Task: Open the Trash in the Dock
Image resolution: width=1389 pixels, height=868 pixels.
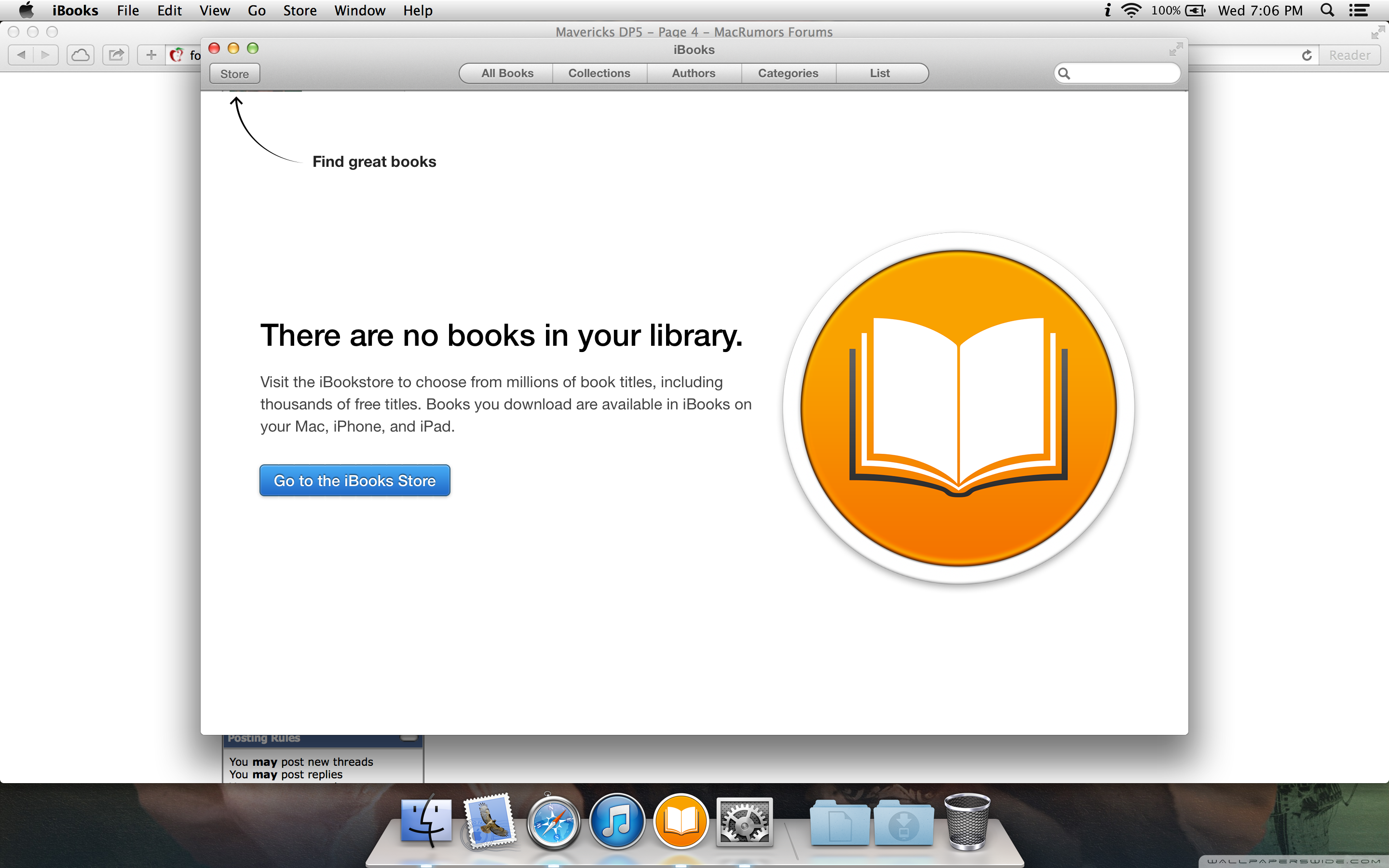Action: point(967,822)
